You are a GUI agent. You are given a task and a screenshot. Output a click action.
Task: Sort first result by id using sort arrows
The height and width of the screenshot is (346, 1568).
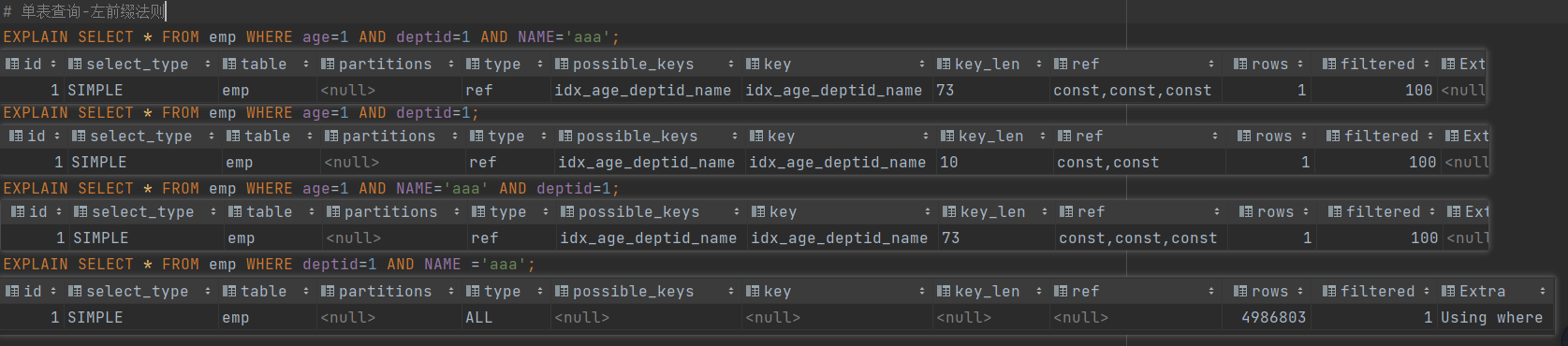(x=53, y=65)
